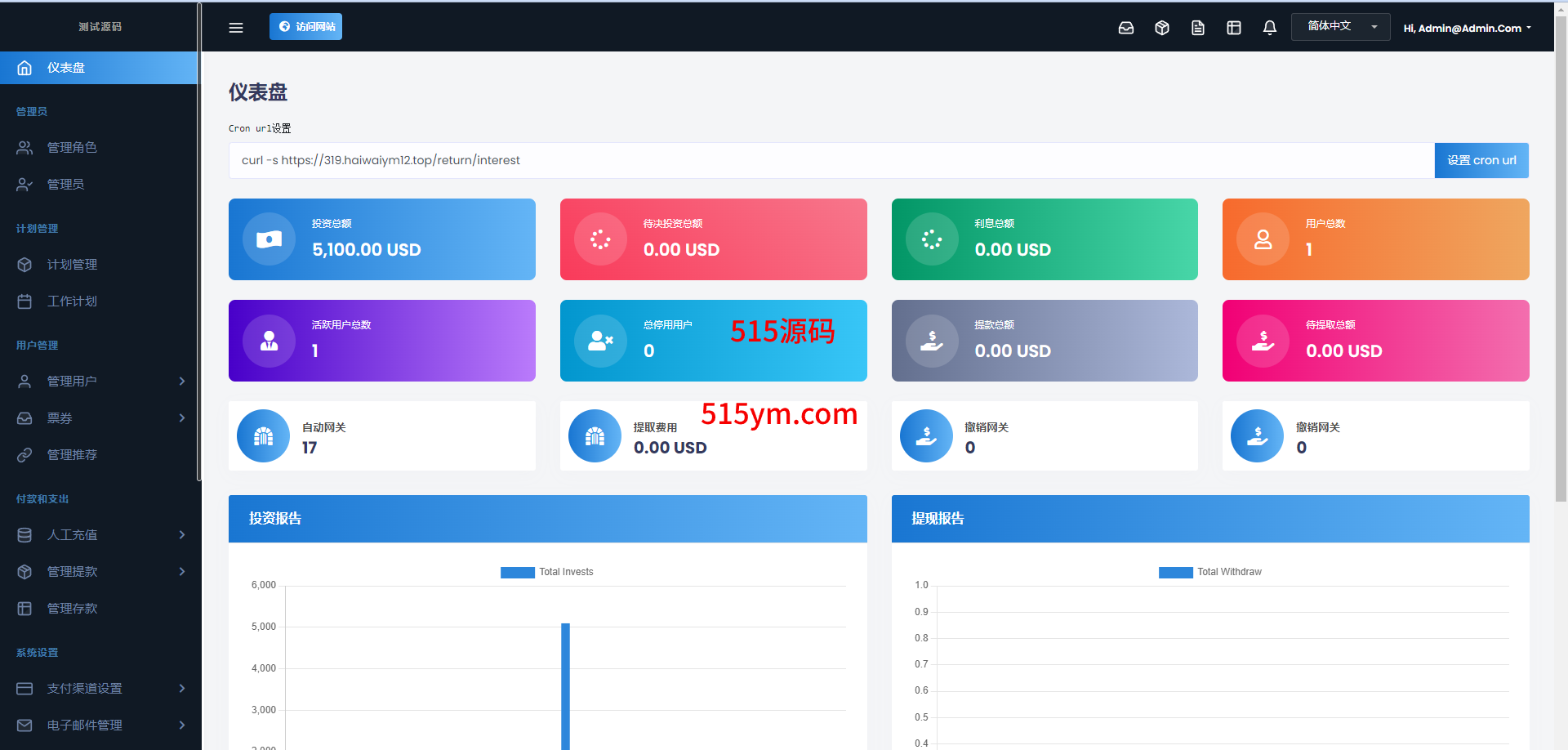Open the document icon in header

(x=1197, y=28)
